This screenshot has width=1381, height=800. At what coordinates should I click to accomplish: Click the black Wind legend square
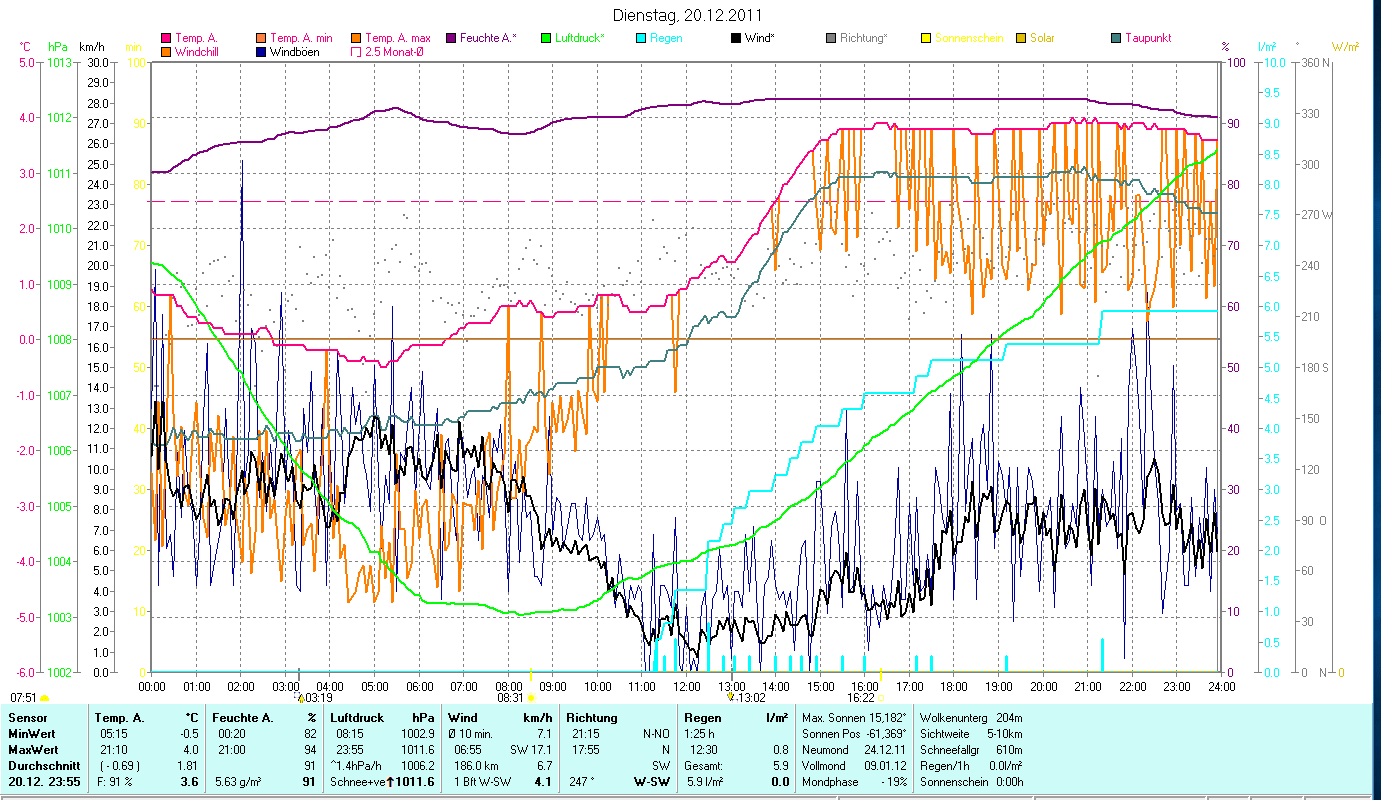736,38
